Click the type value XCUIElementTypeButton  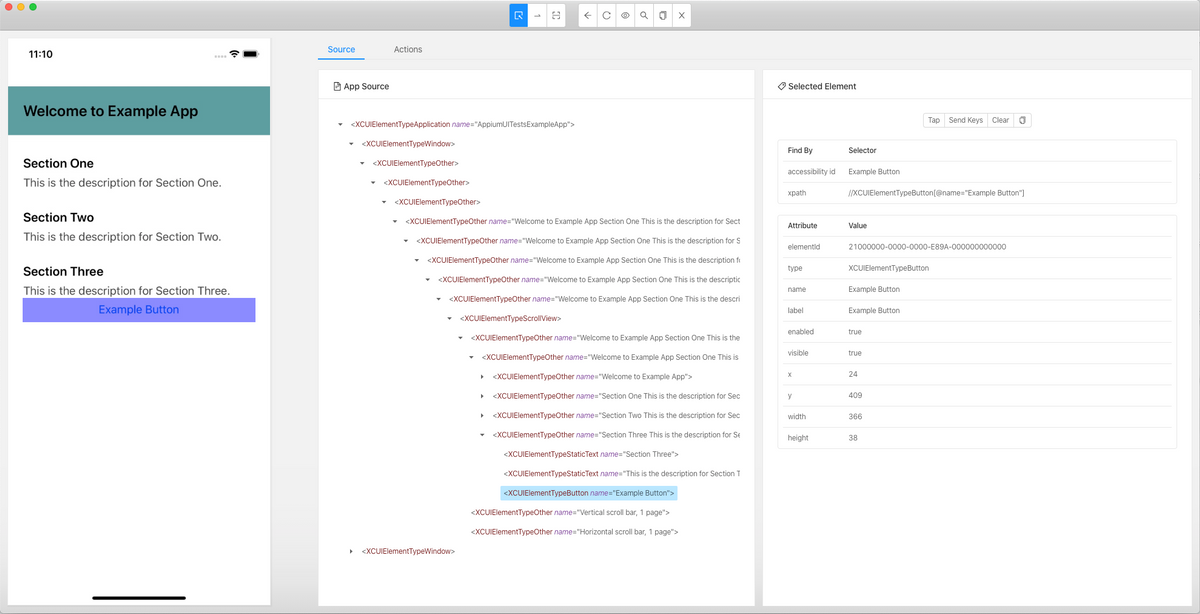[888, 268]
